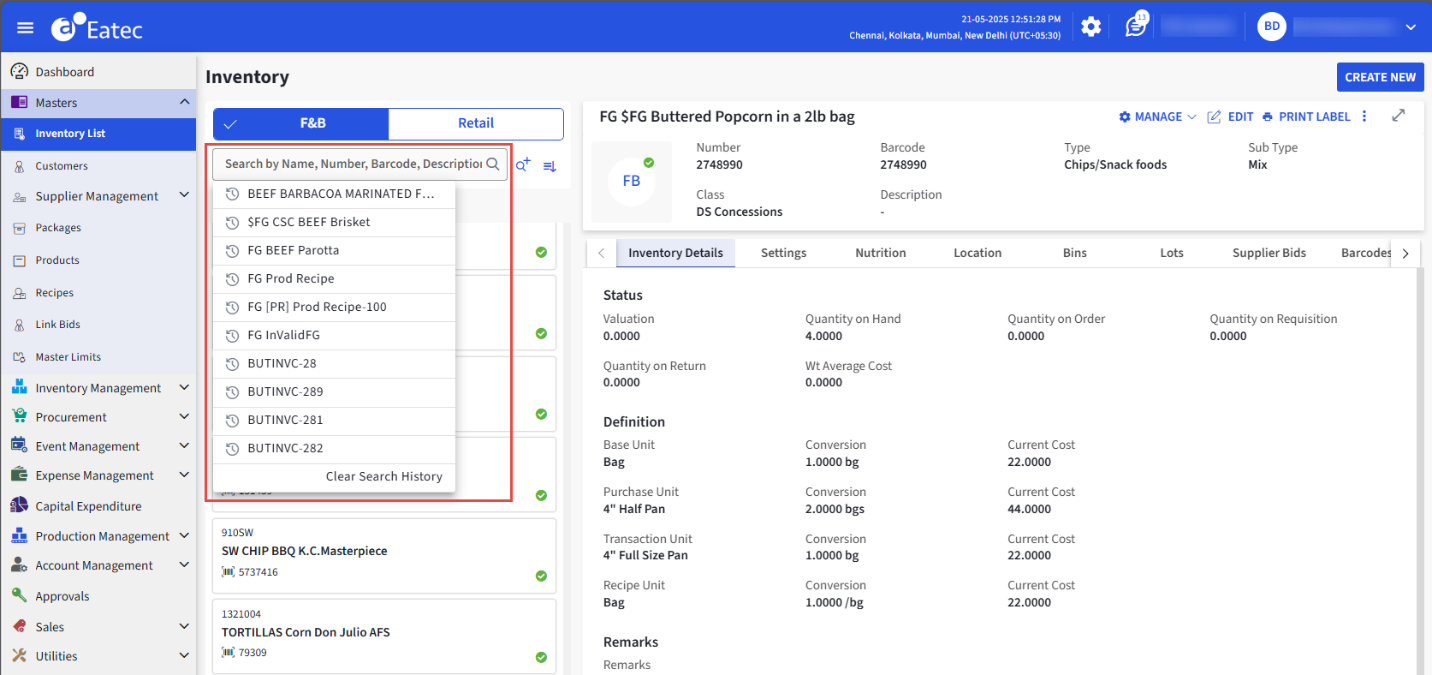Click the sort list icon
The image size is (1432, 675).
549,166
